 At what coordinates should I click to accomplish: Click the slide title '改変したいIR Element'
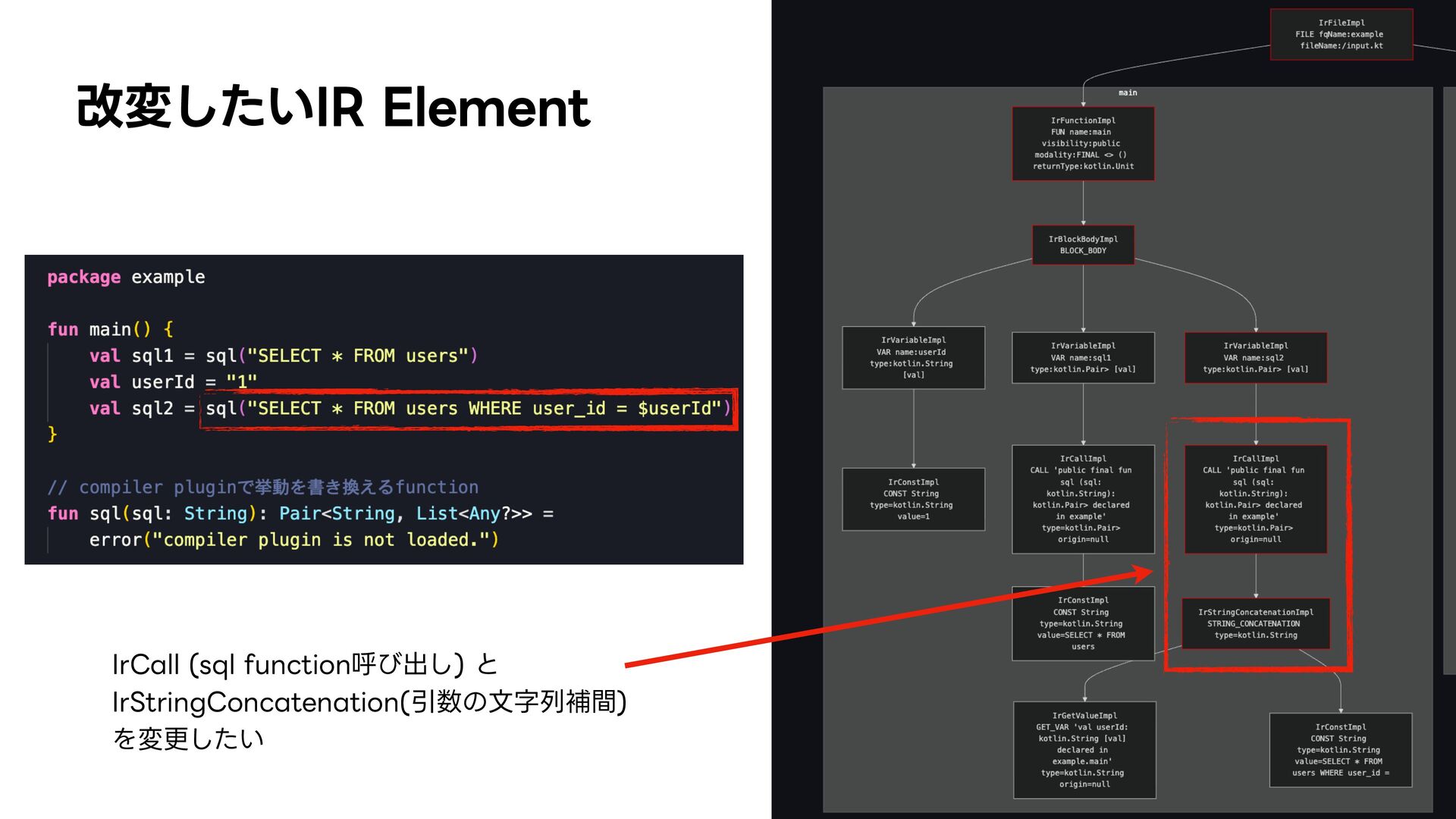click(x=333, y=107)
